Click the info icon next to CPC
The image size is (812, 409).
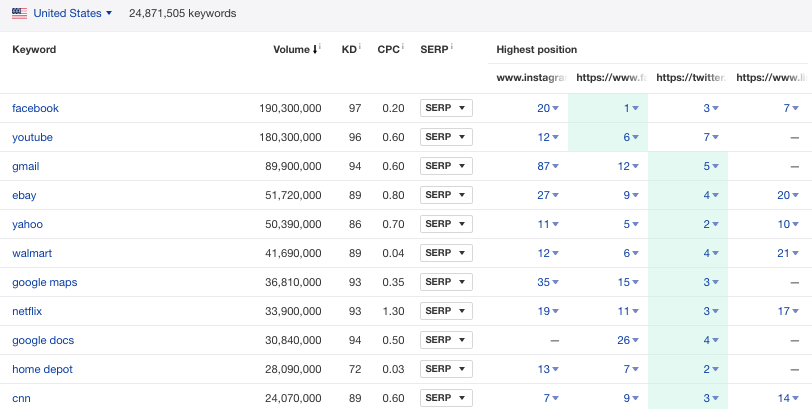(402, 47)
